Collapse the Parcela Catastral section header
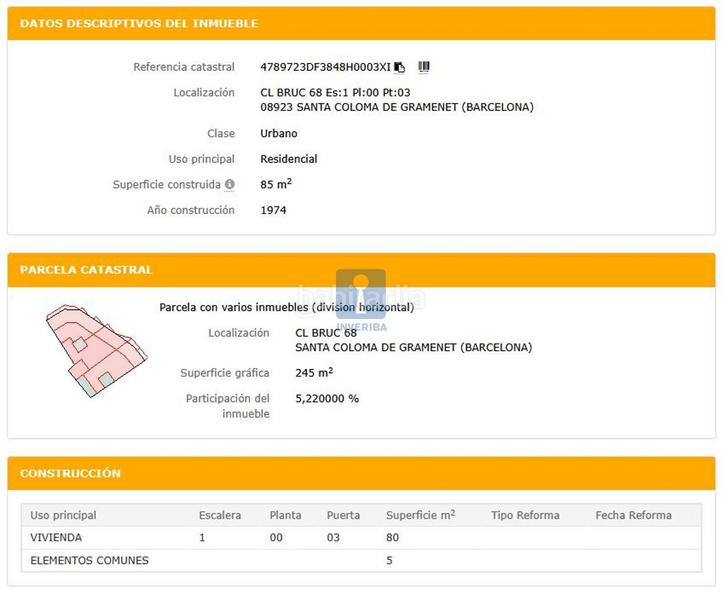This screenshot has height=600, width=723. click(x=86, y=270)
